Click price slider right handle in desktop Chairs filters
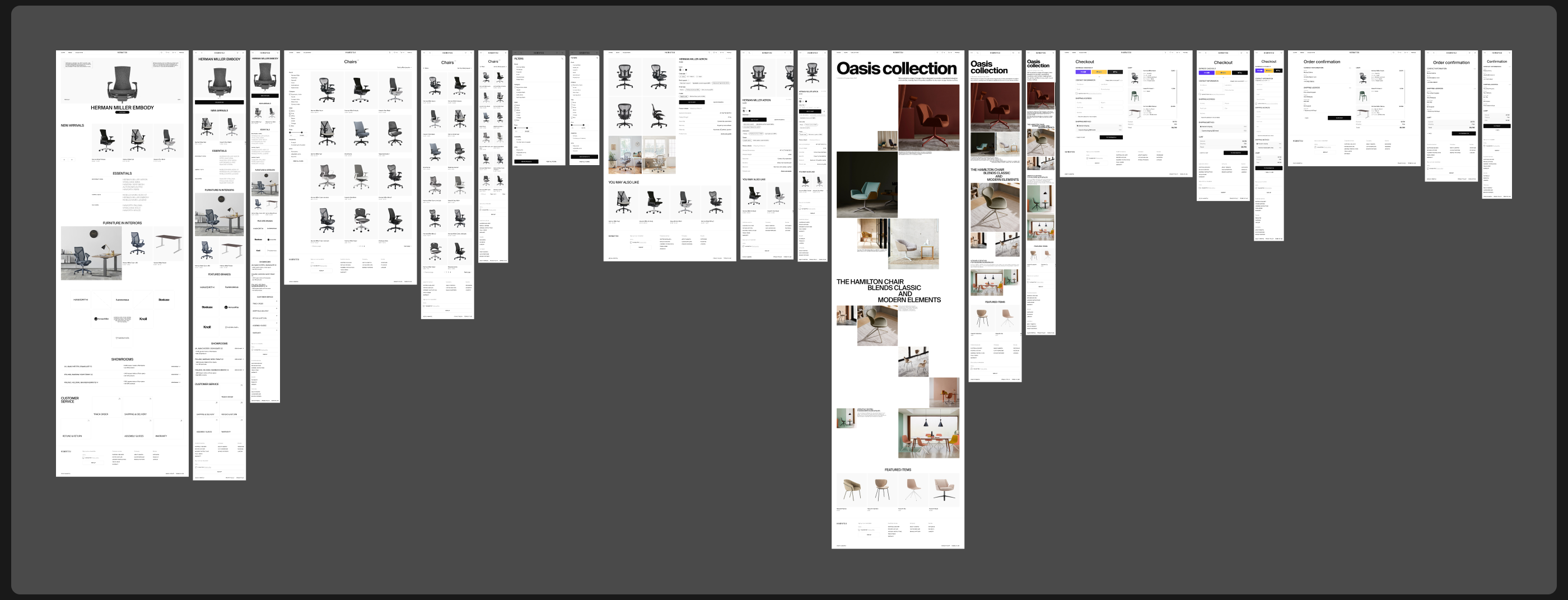Screen dimensions: 1568x600 click(302, 133)
